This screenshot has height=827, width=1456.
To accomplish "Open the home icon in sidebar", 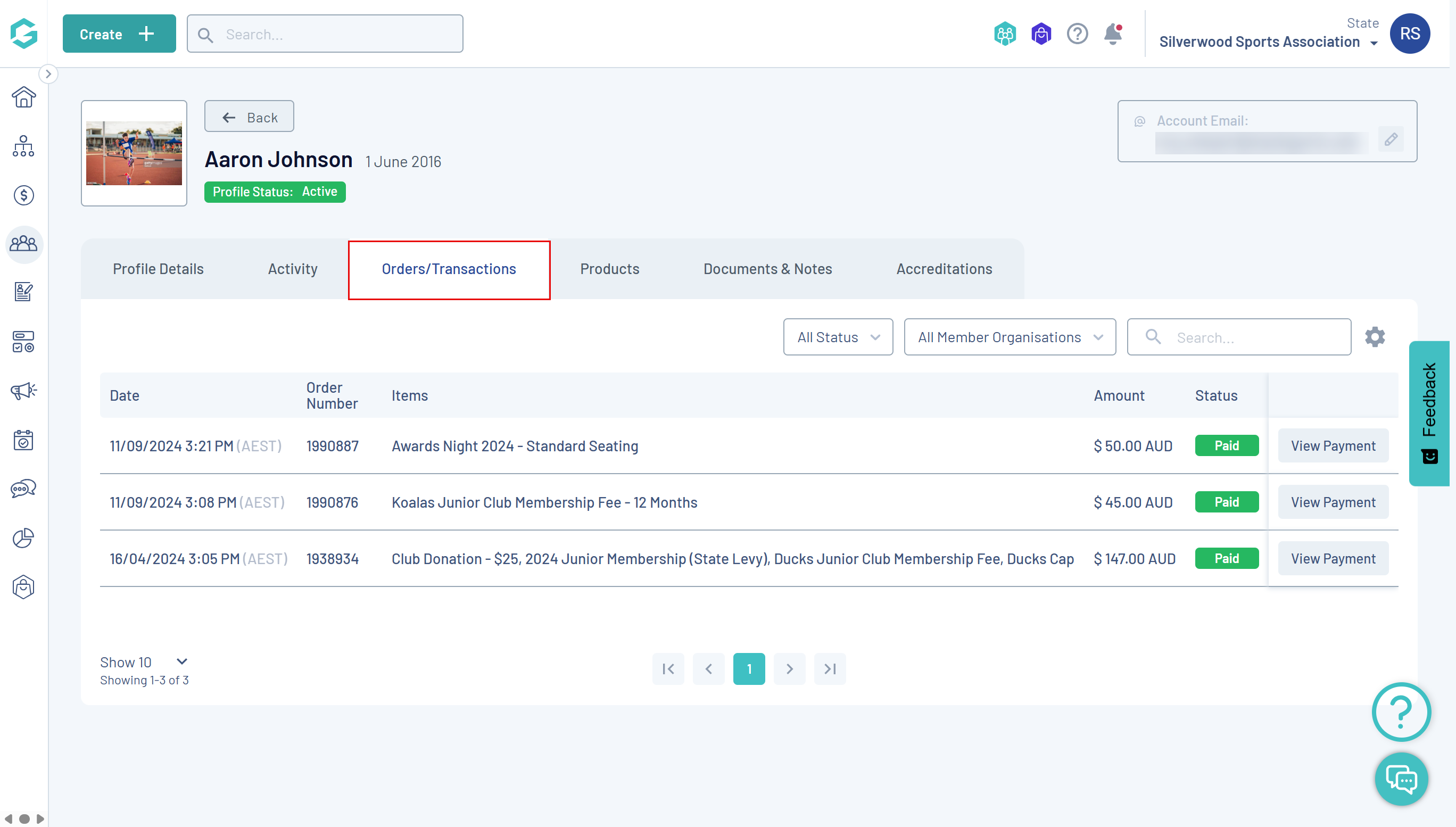I will [23, 97].
